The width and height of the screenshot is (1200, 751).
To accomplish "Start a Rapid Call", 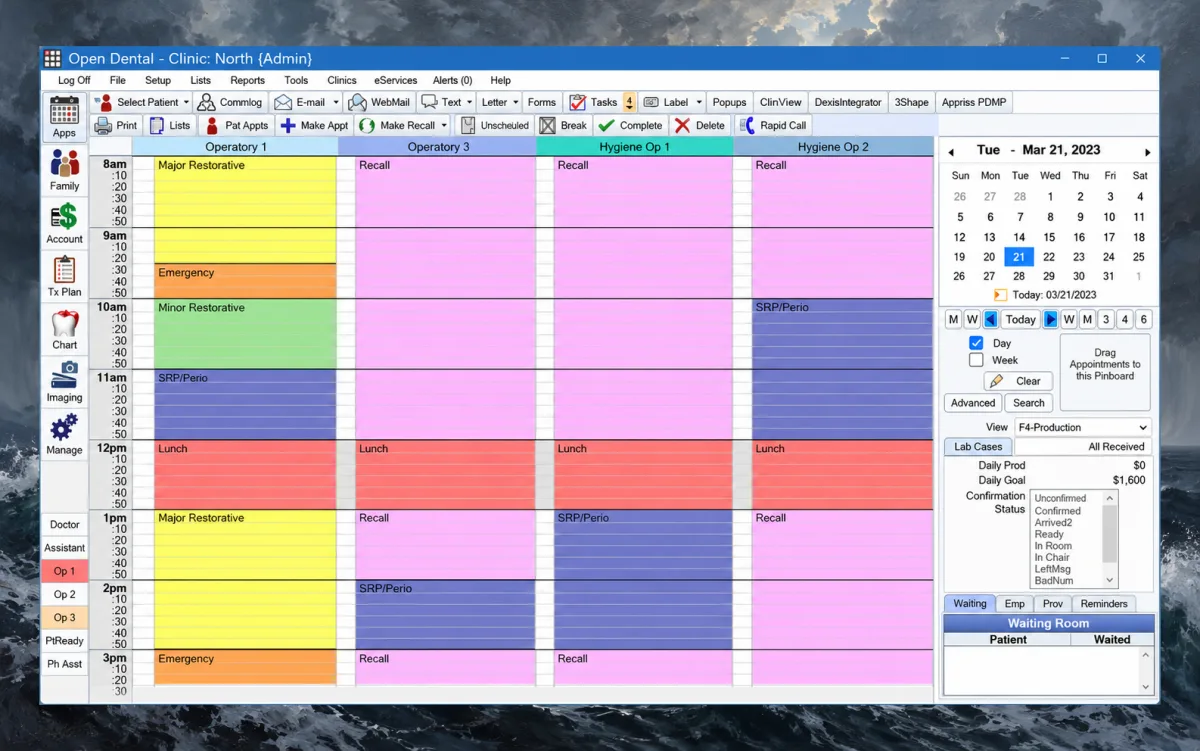I will [772, 126].
